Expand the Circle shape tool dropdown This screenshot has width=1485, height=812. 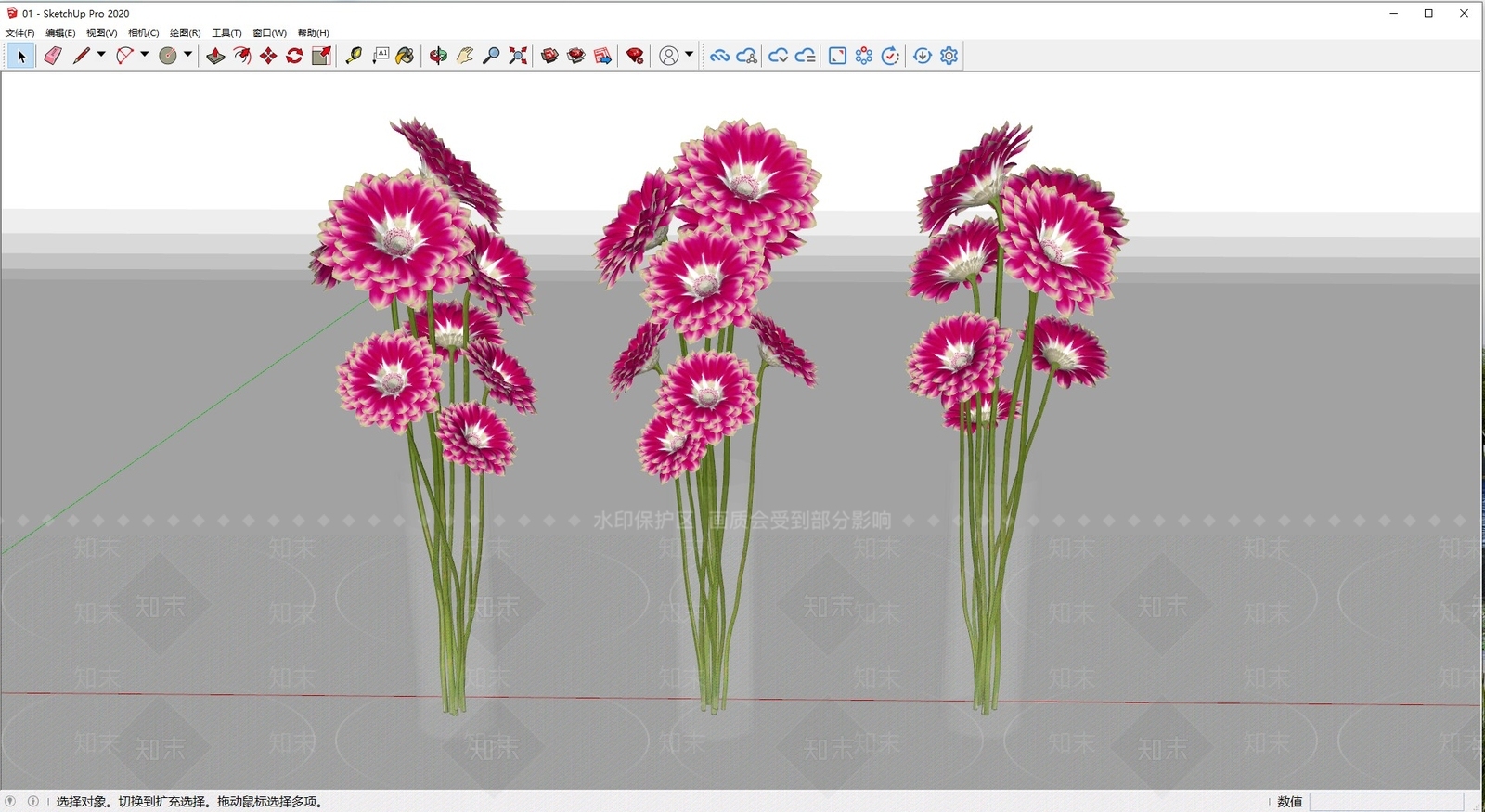187,55
